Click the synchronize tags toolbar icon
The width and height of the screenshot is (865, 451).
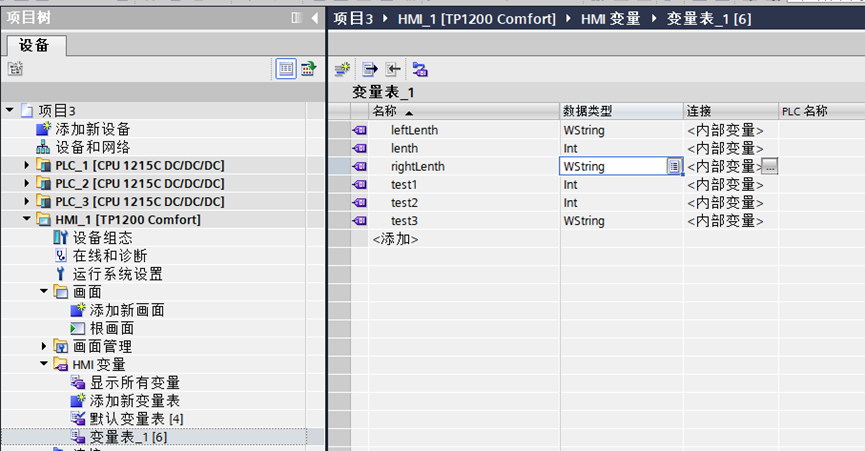click(420, 69)
